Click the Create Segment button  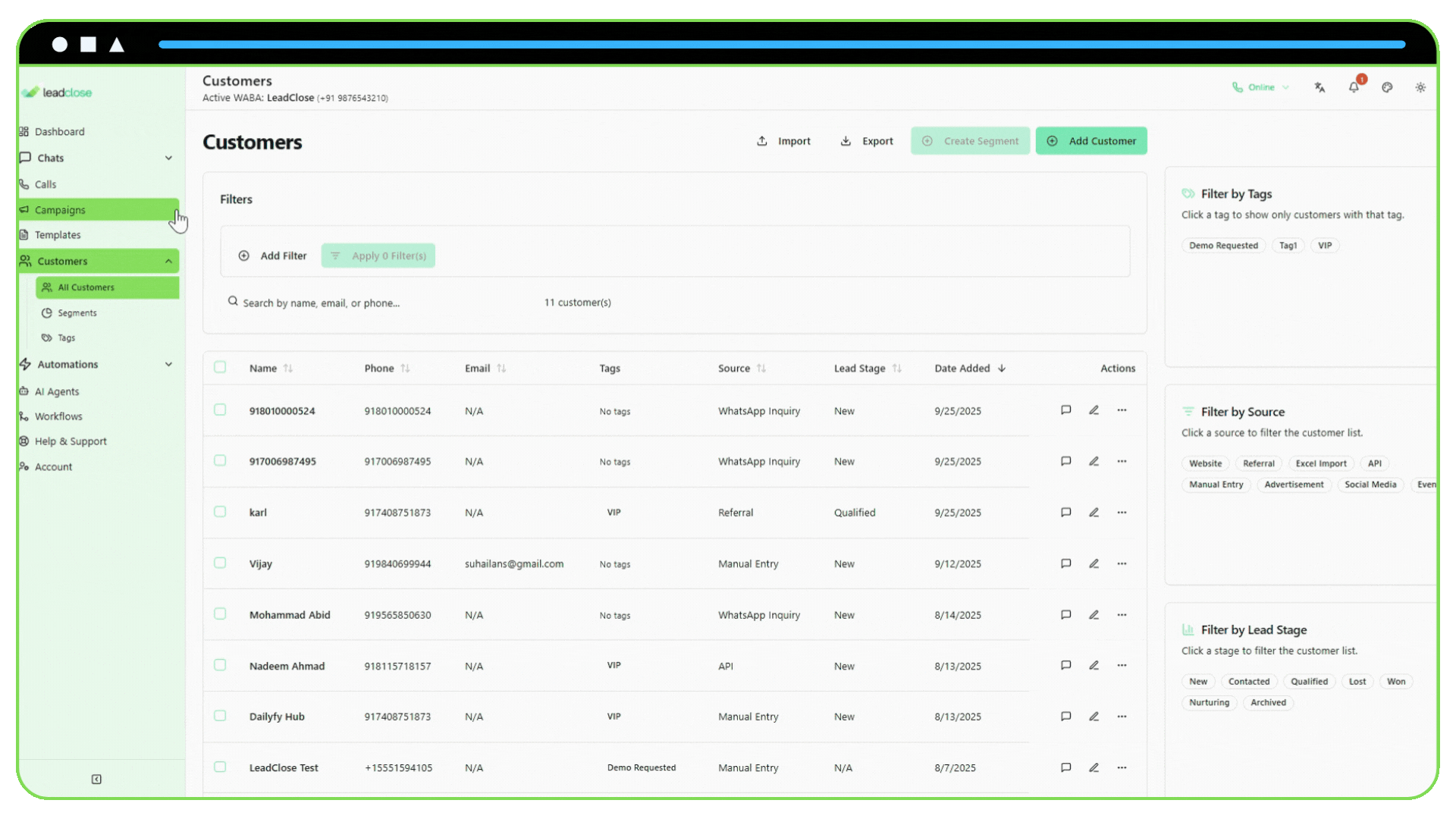pos(970,141)
